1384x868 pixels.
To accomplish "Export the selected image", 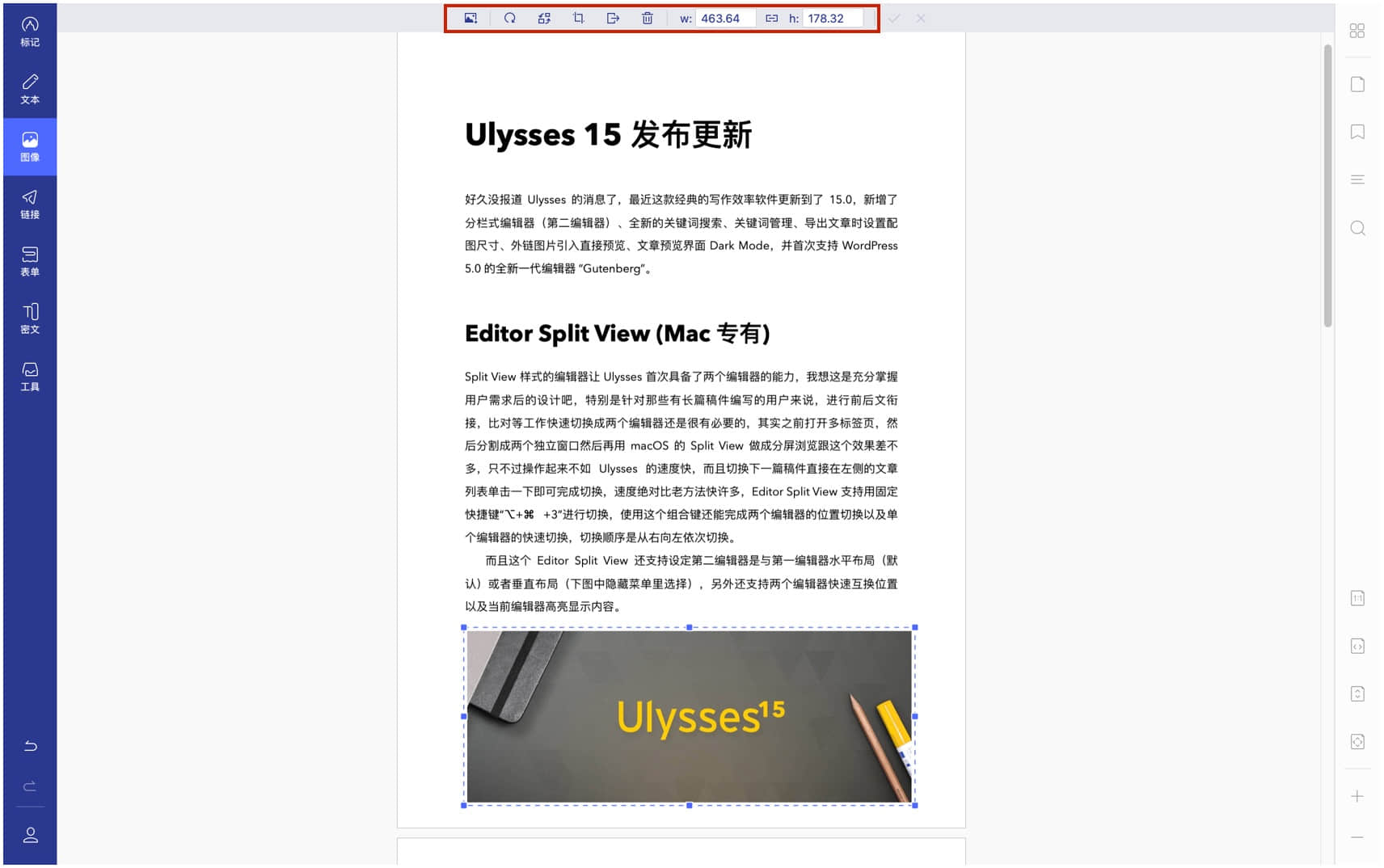I will 613,18.
